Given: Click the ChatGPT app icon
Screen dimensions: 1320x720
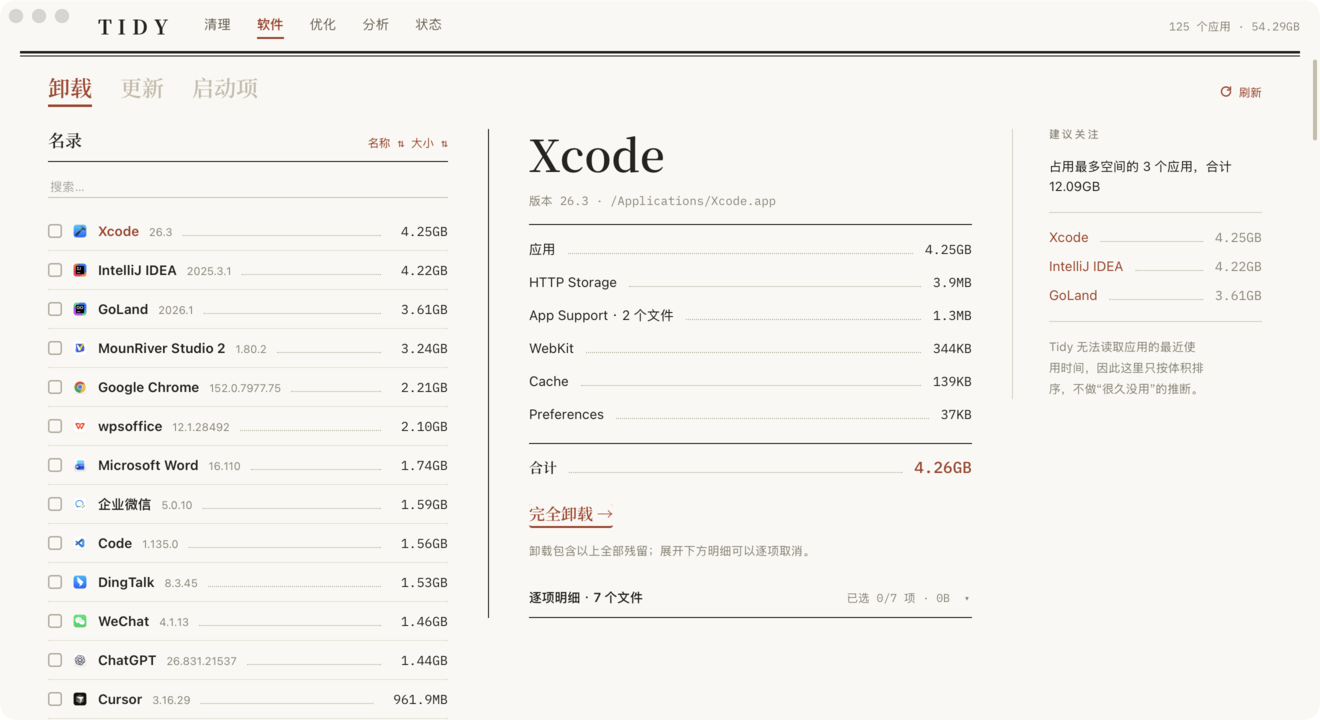Looking at the screenshot, I should click(x=80, y=660).
